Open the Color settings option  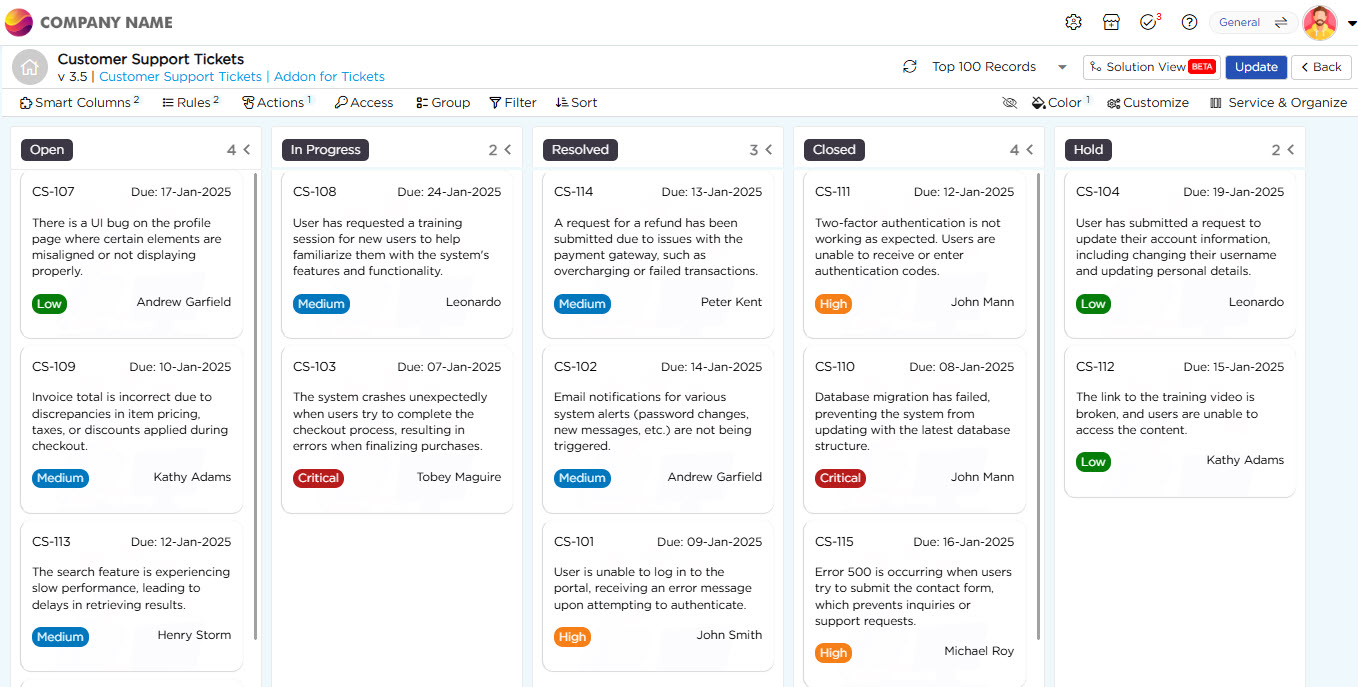(x=1061, y=103)
